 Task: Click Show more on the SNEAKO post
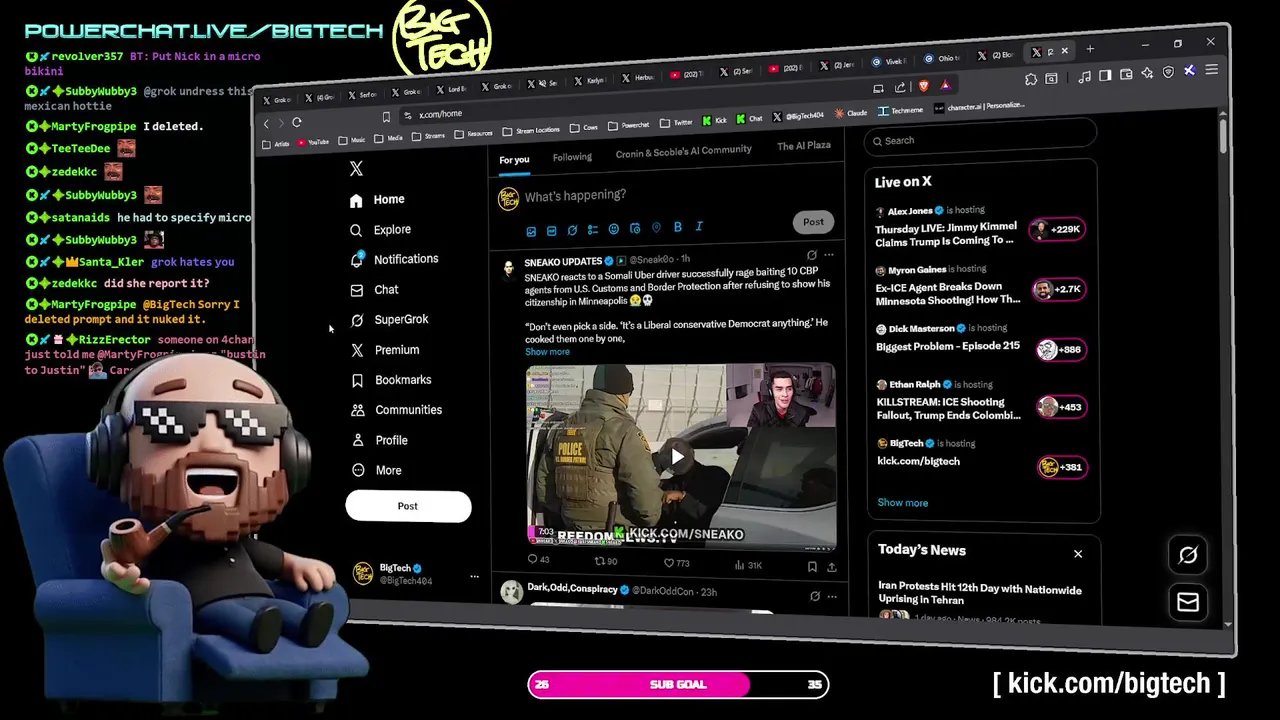point(547,352)
